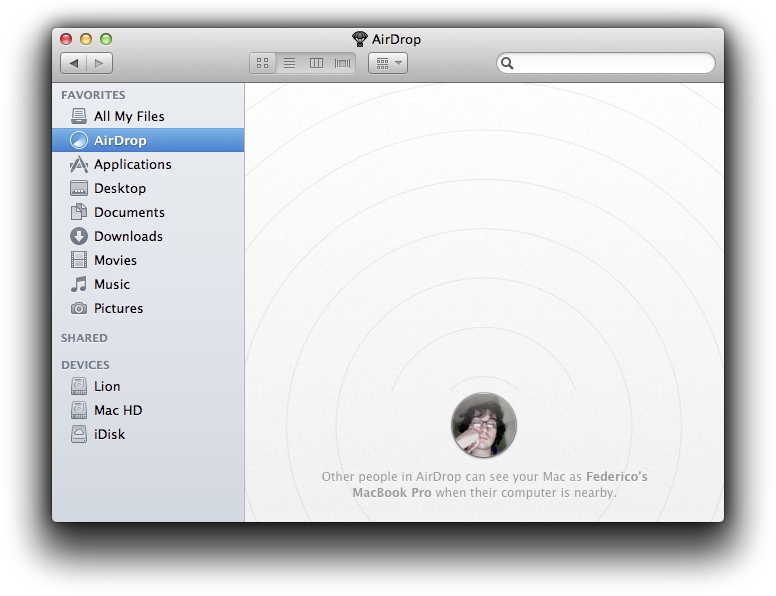
Task: Select AirDrop in the sidebar
Action: point(148,140)
